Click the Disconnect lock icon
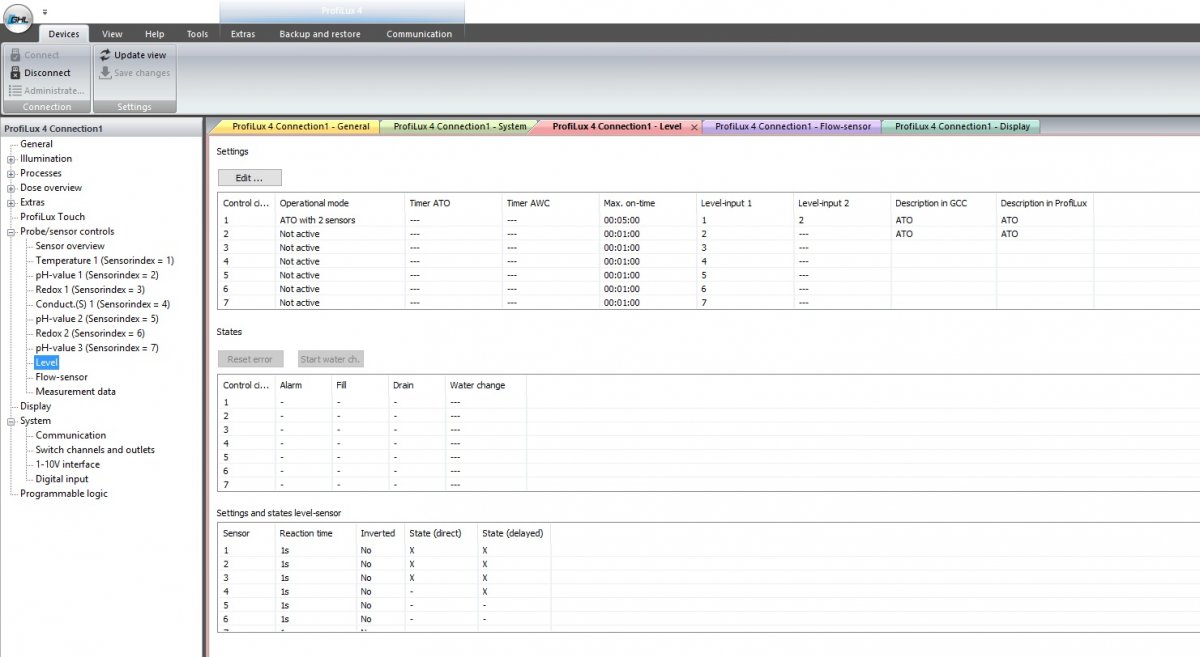This screenshot has width=1200, height=657. (x=15, y=73)
